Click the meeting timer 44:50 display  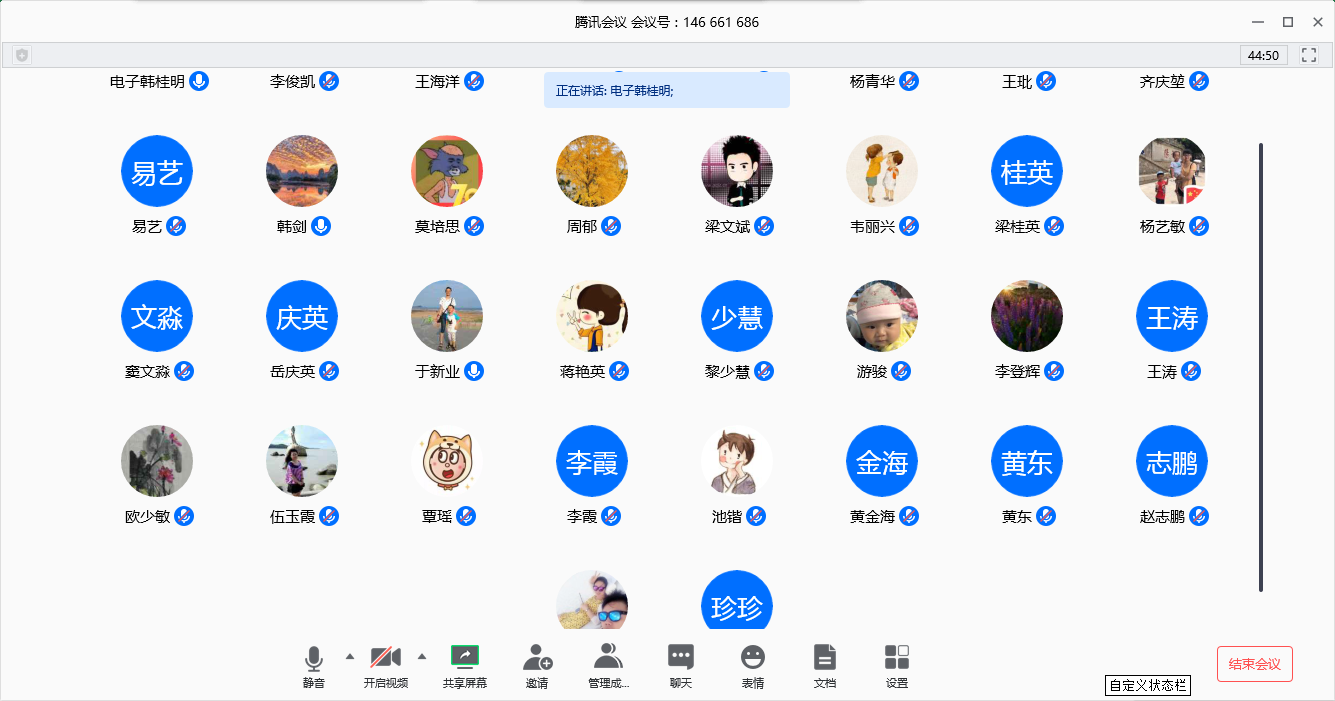click(x=1264, y=55)
